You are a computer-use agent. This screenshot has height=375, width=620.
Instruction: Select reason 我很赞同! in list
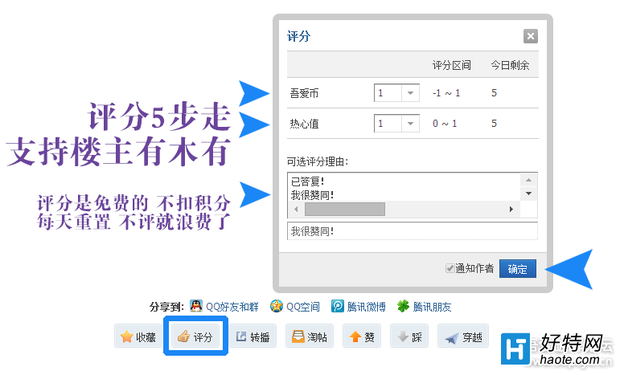point(312,195)
